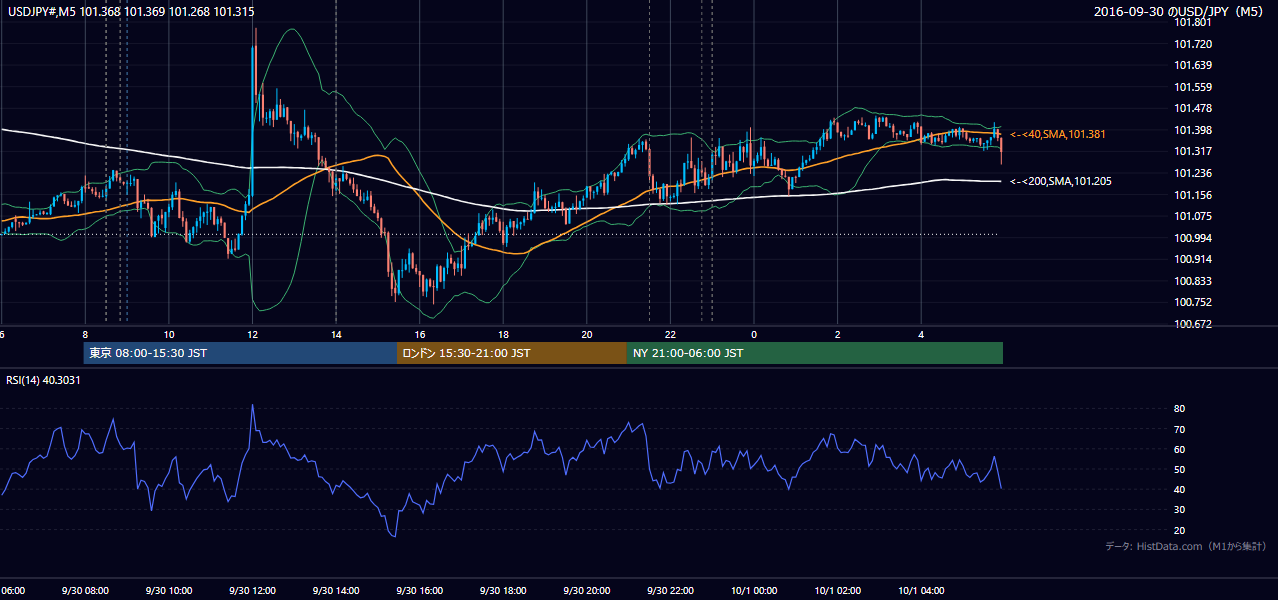The width and height of the screenshot is (1278, 600).
Task: Click price axis value 101.559
Action: (1193, 87)
